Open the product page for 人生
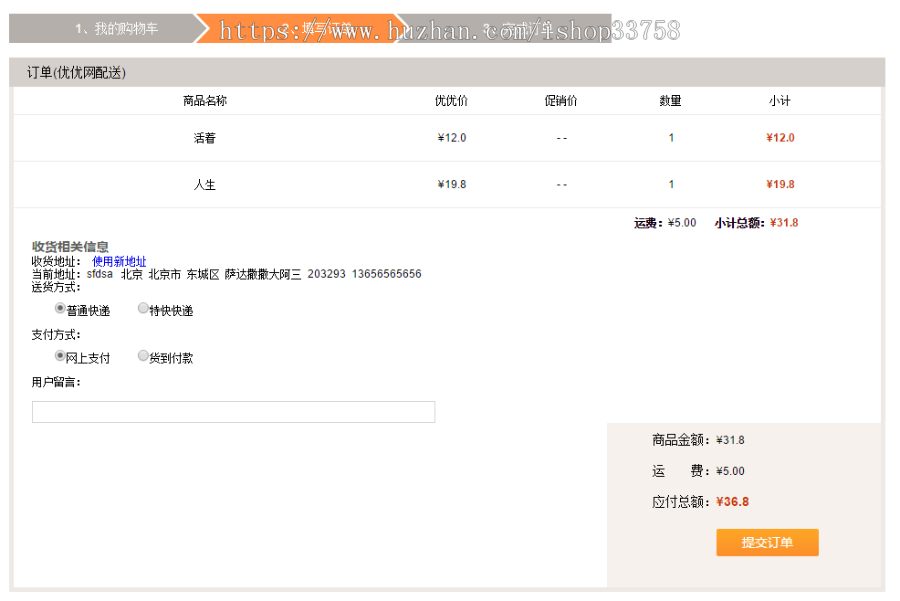Viewport: 900px width, 601px height. [205, 184]
